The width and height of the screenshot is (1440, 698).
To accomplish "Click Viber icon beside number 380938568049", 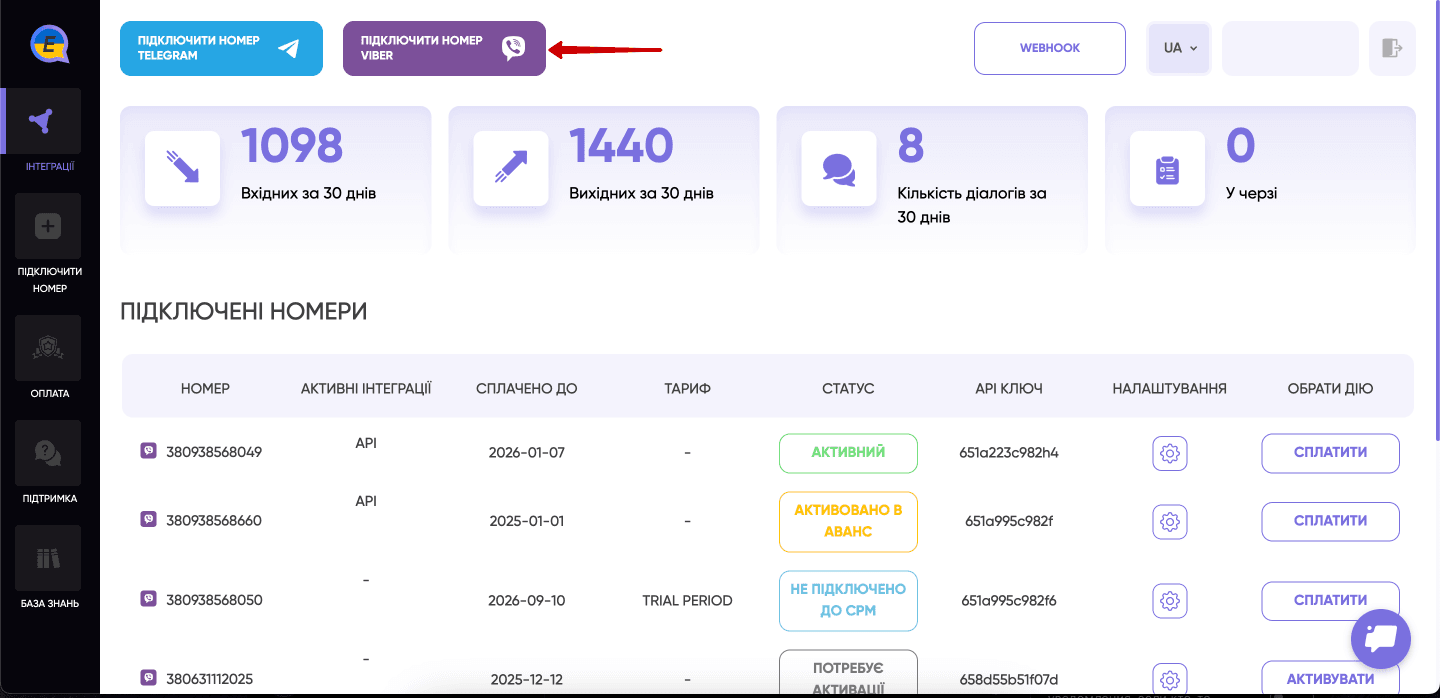I will pos(148,451).
